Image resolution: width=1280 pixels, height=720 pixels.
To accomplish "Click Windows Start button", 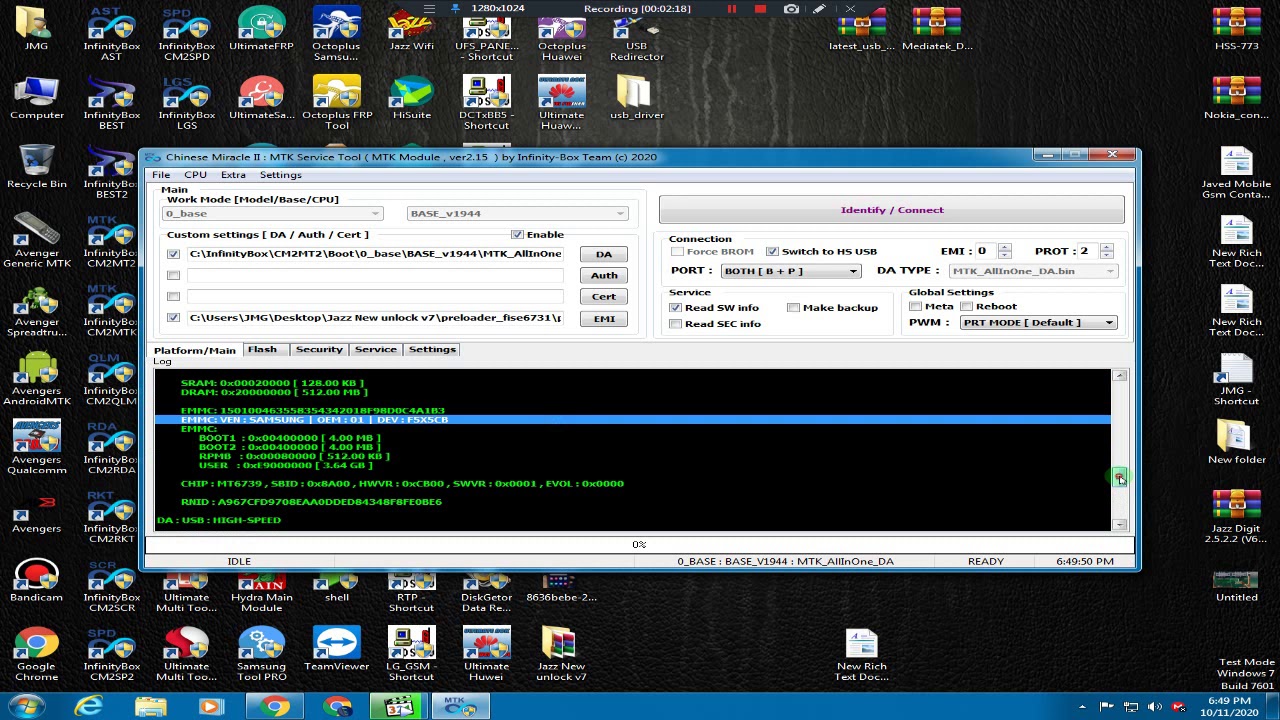I will [24, 707].
